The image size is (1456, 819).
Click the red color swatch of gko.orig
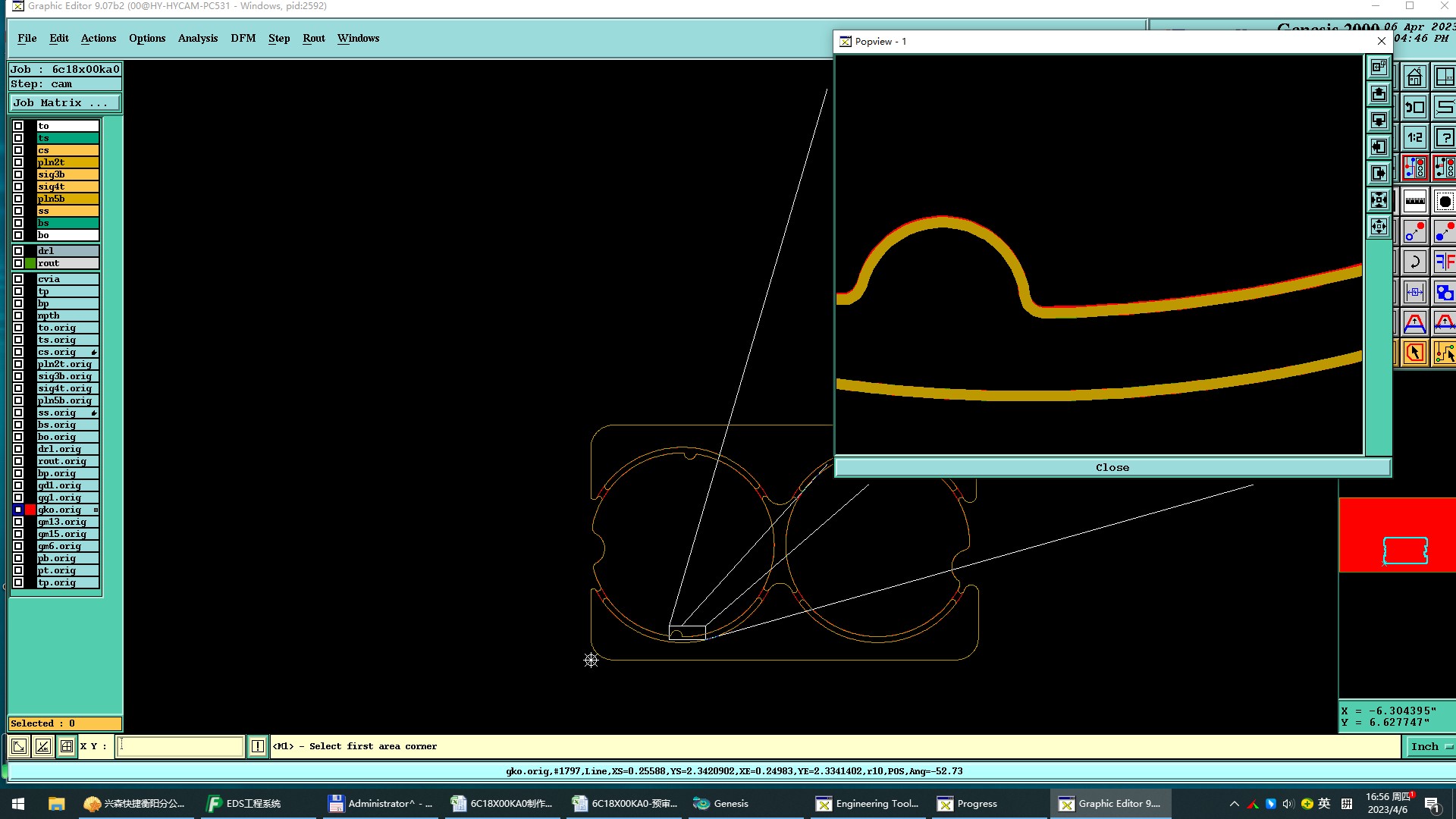pos(30,510)
